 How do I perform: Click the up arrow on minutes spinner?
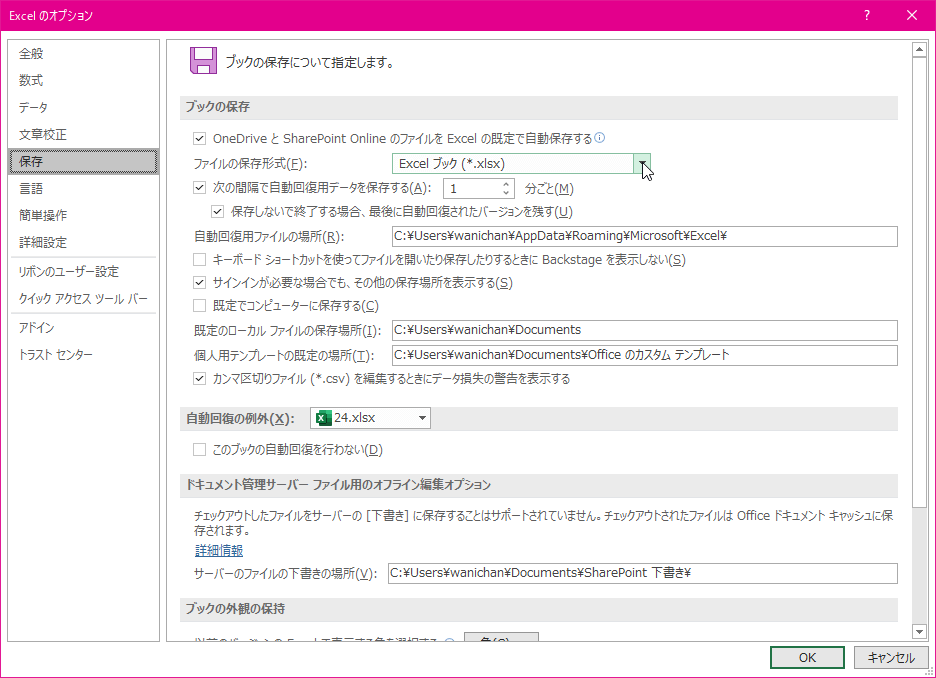(505, 182)
